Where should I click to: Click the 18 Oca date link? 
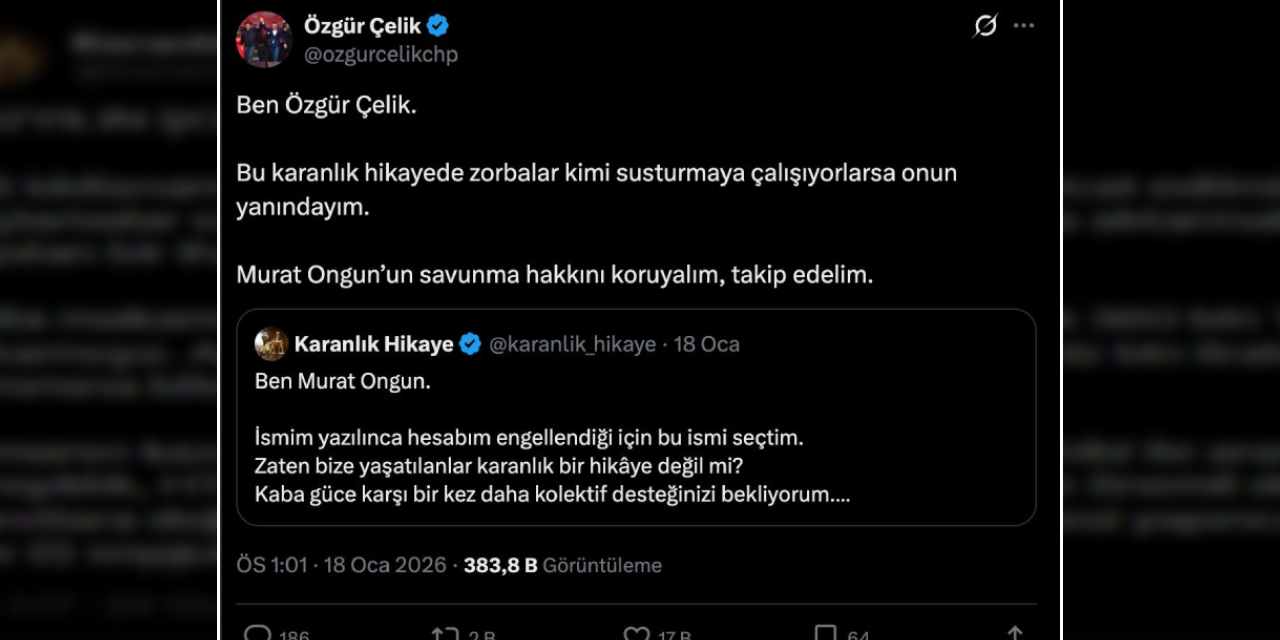(706, 344)
